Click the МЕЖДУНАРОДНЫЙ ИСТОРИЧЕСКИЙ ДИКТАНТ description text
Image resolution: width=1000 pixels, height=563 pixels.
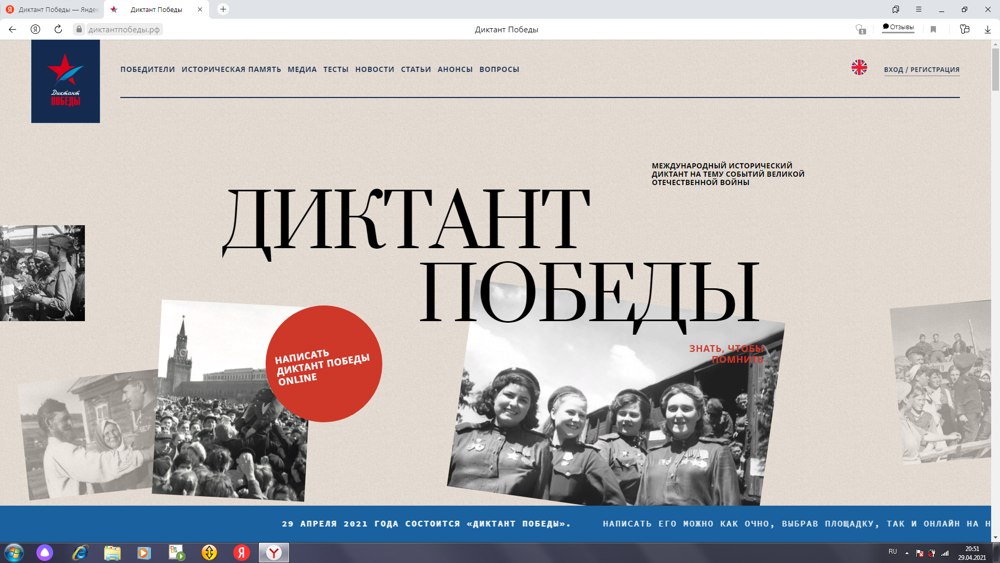[728, 173]
